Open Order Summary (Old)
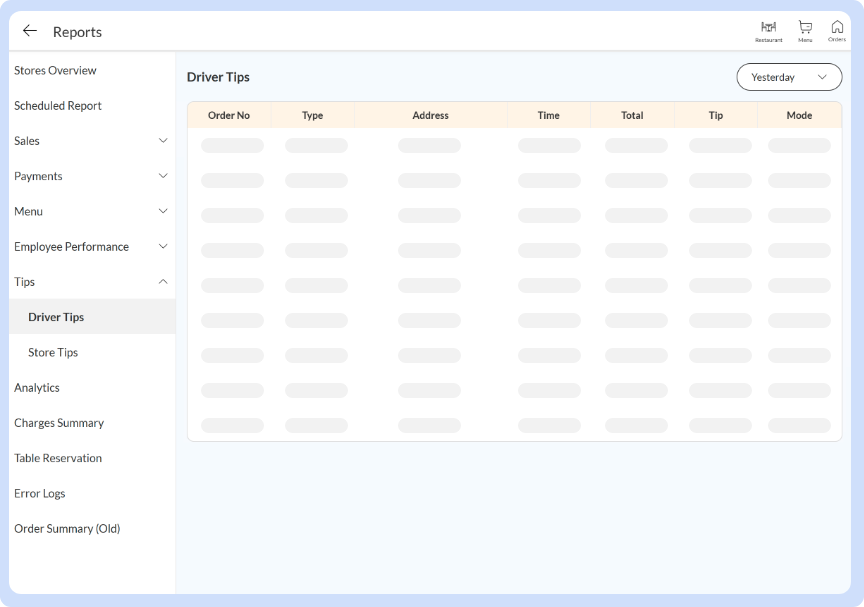Image resolution: width=864 pixels, height=607 pixels. click(66, 528)
